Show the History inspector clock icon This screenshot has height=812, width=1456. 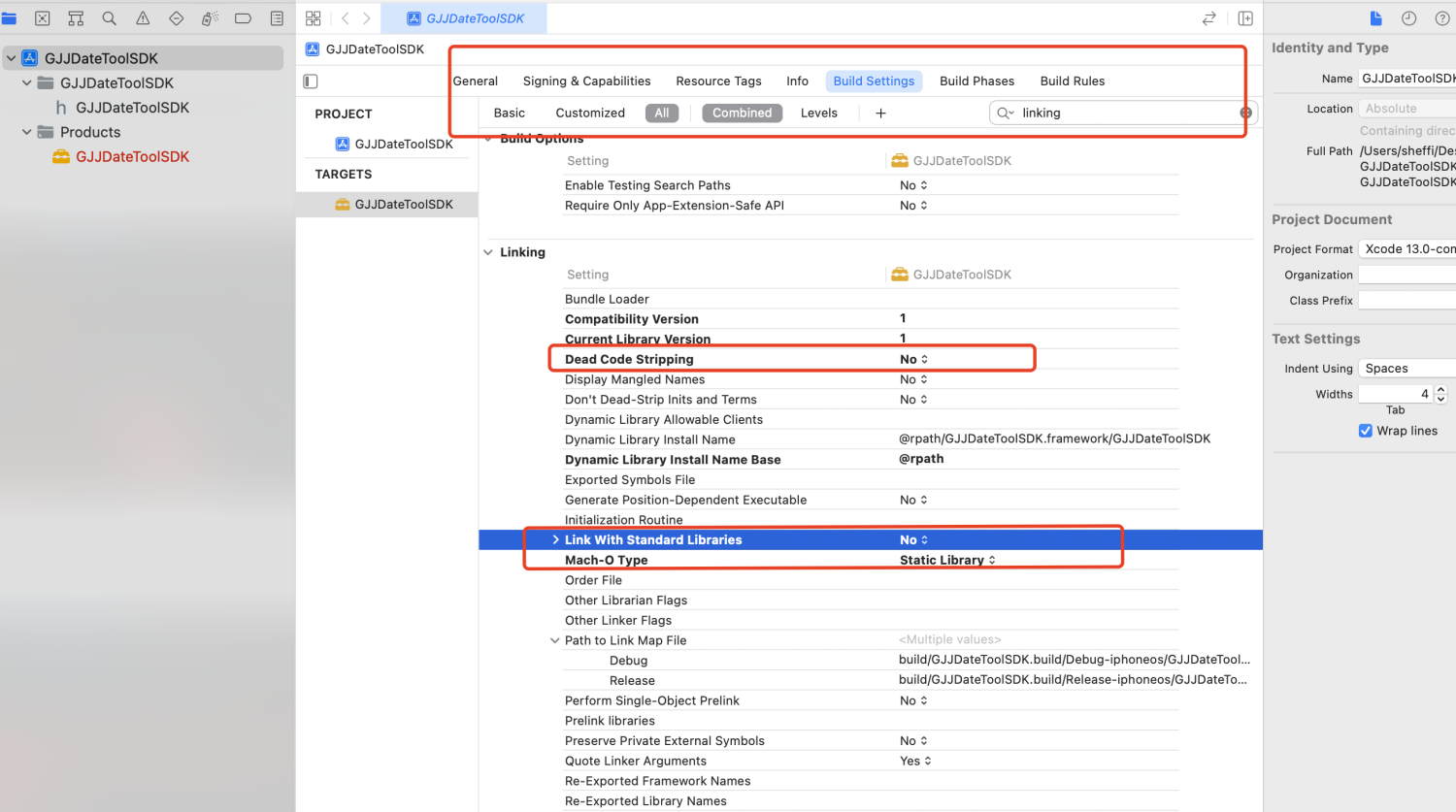click(1409, 18)
